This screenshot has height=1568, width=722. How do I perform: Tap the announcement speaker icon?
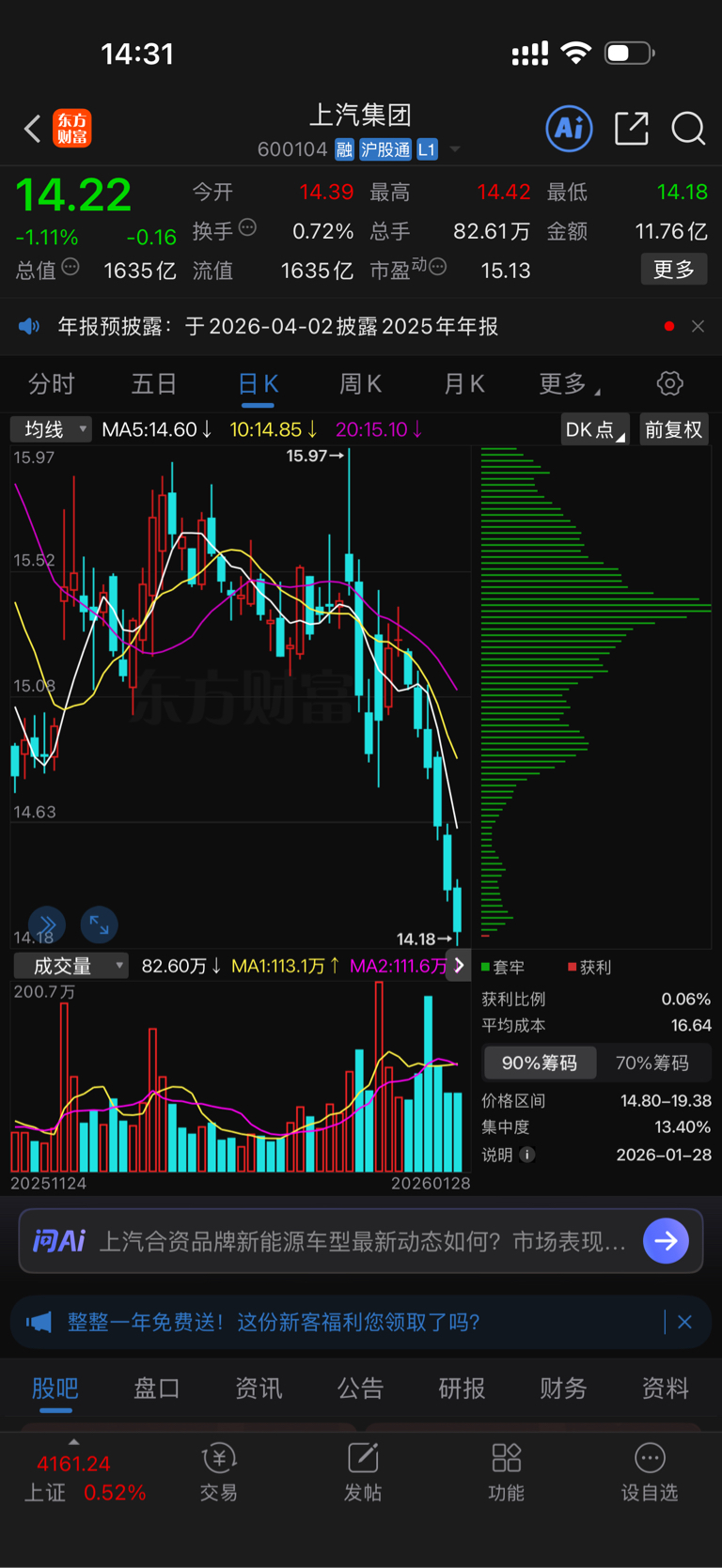coord(29,326)
